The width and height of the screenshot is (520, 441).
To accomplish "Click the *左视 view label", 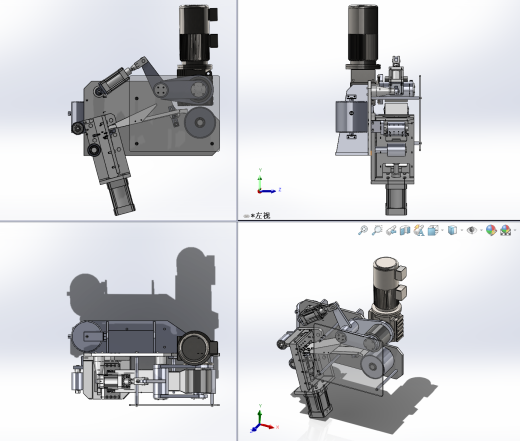I will [x=260, y=216].
